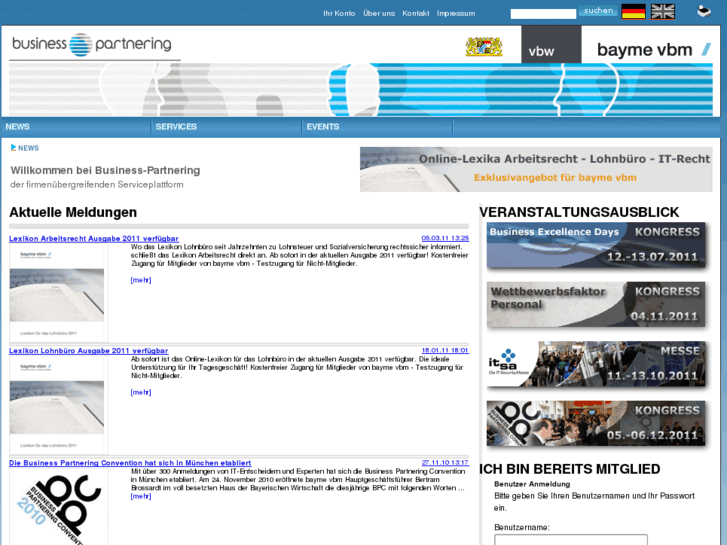
Task: Click mehr under Lexikon Lohnbüro article
Action: click(x=141, y=392)
